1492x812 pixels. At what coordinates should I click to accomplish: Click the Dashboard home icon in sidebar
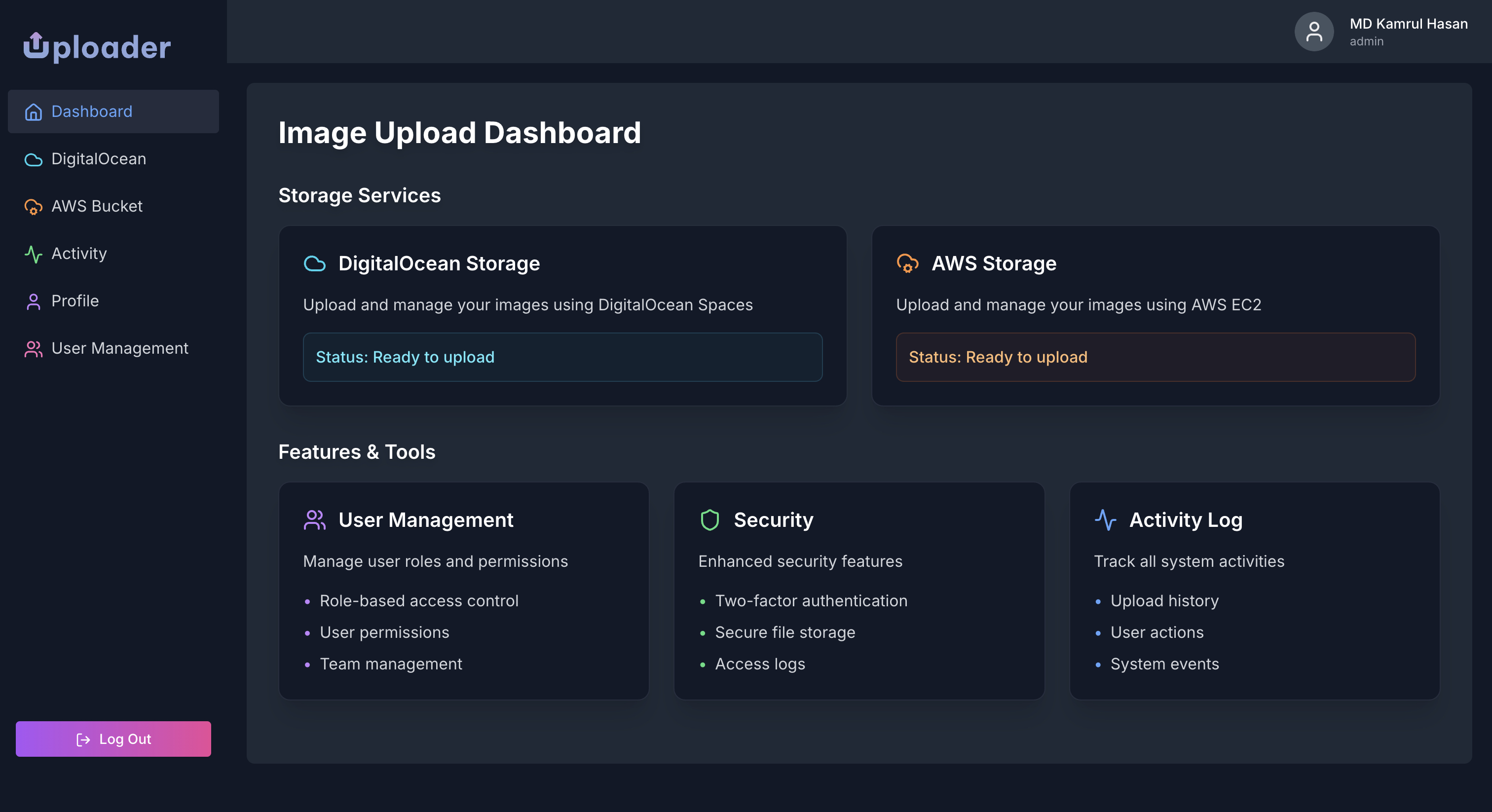pos(33,112)
